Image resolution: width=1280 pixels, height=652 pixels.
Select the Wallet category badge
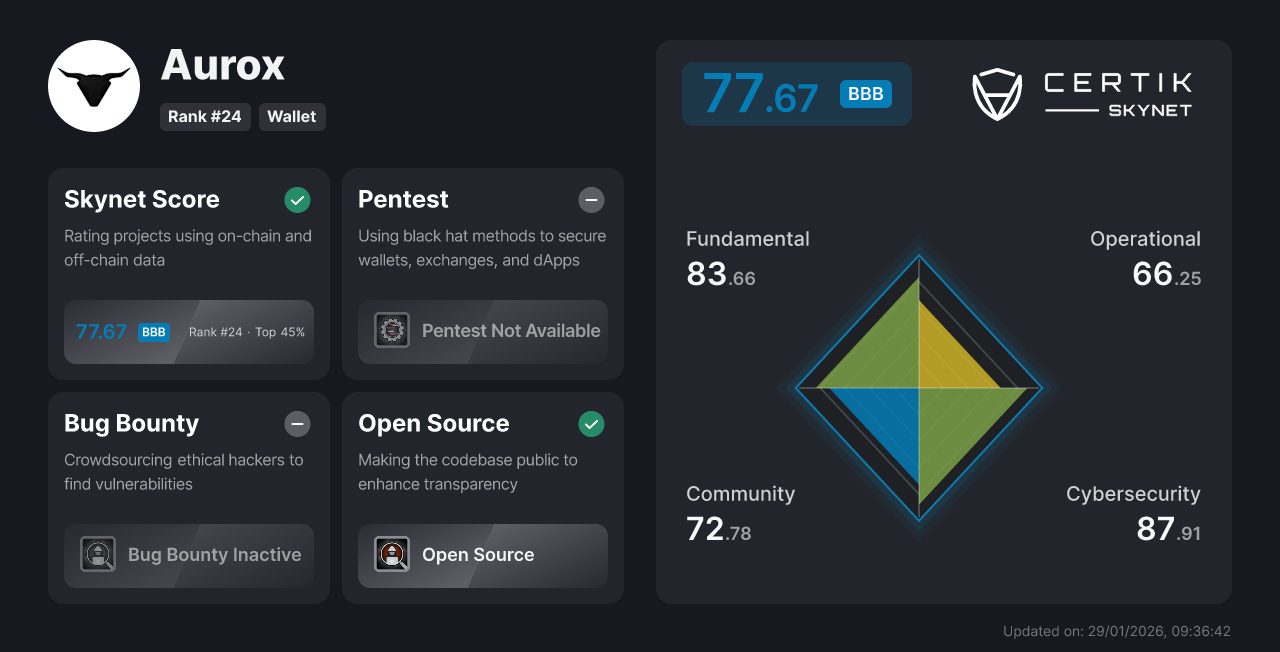click(x=292, y=116)
